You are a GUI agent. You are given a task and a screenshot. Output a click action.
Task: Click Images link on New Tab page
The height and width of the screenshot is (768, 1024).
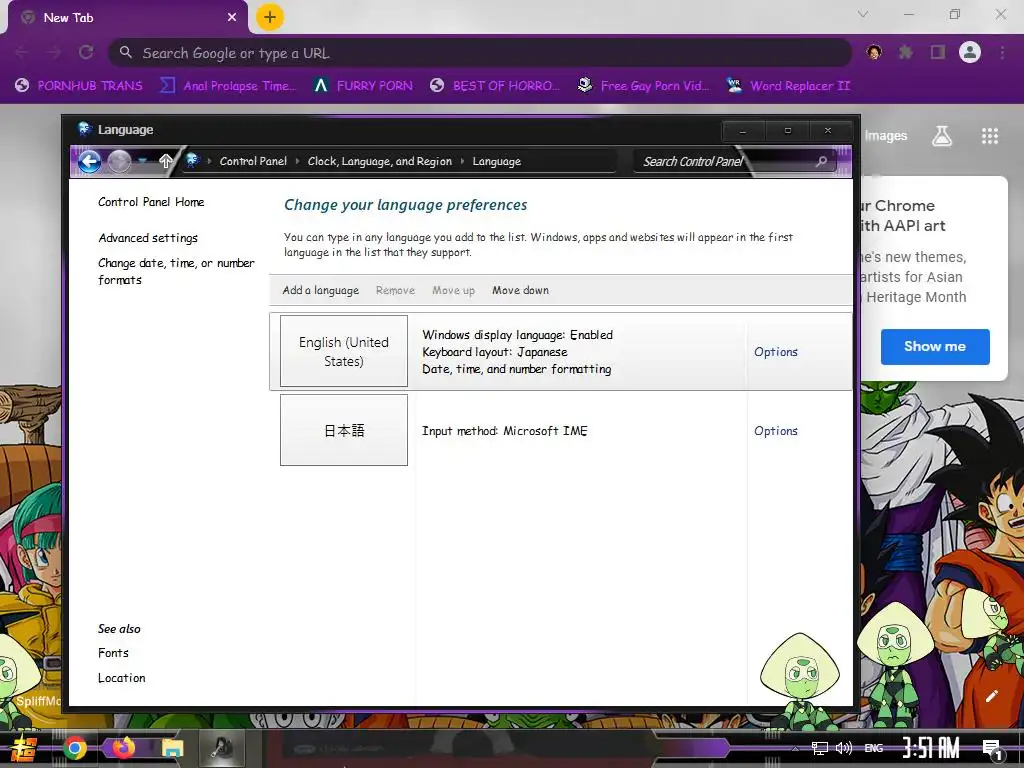point(886,136)
